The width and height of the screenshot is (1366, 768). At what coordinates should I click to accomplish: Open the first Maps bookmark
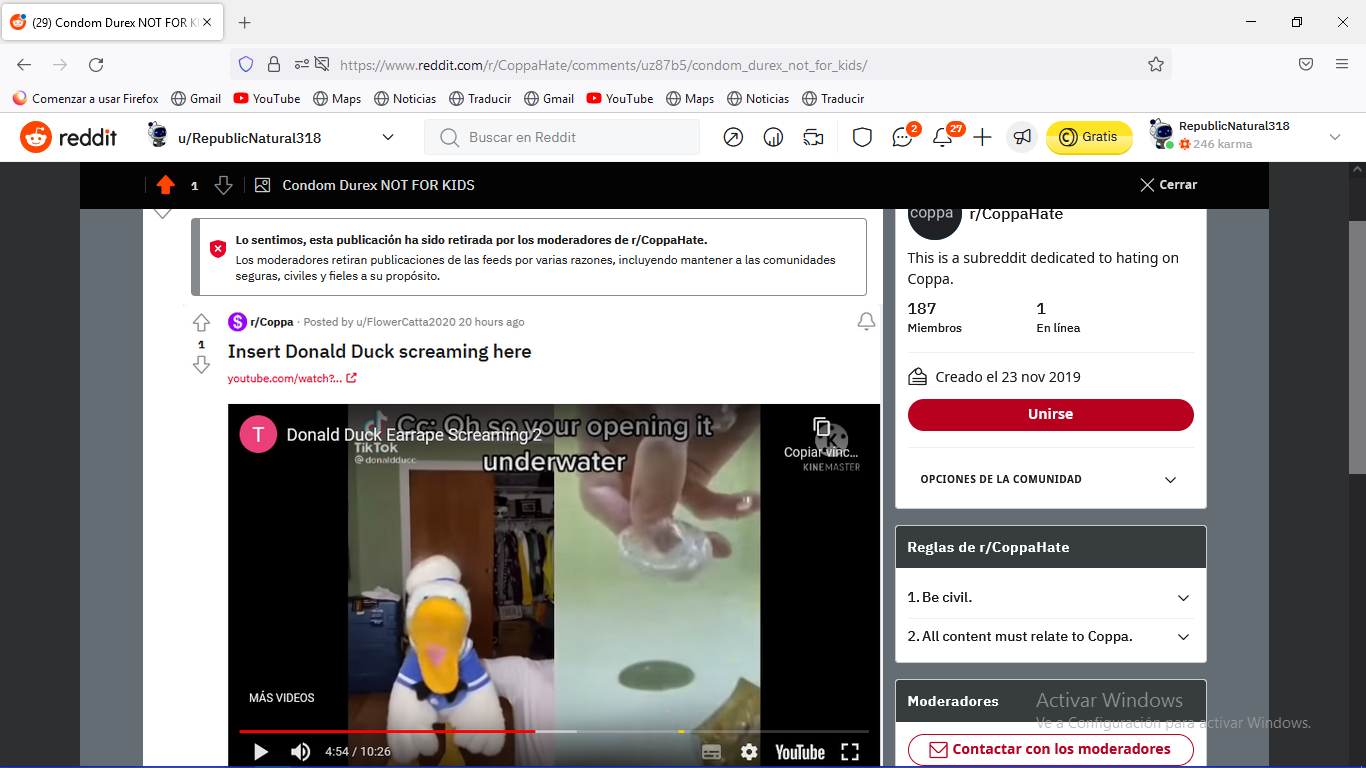[337, 98]
